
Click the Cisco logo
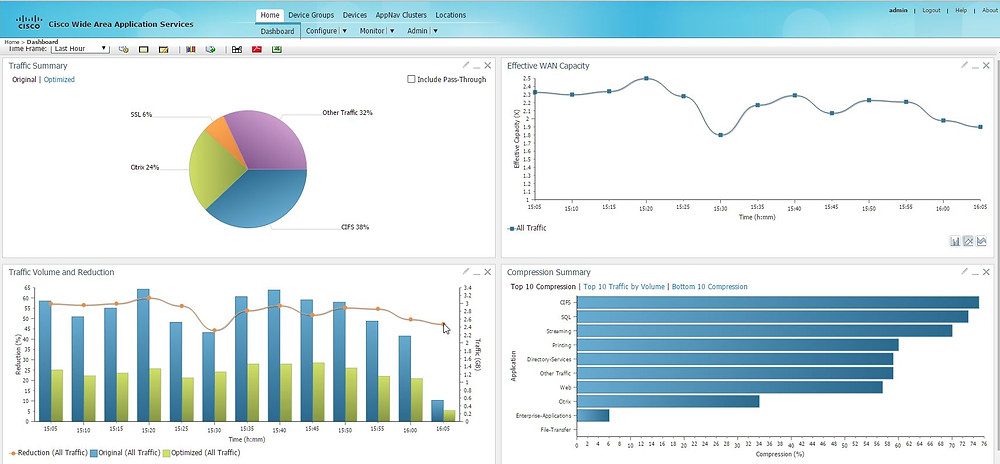pyautogui.click(x=29, y=22)
